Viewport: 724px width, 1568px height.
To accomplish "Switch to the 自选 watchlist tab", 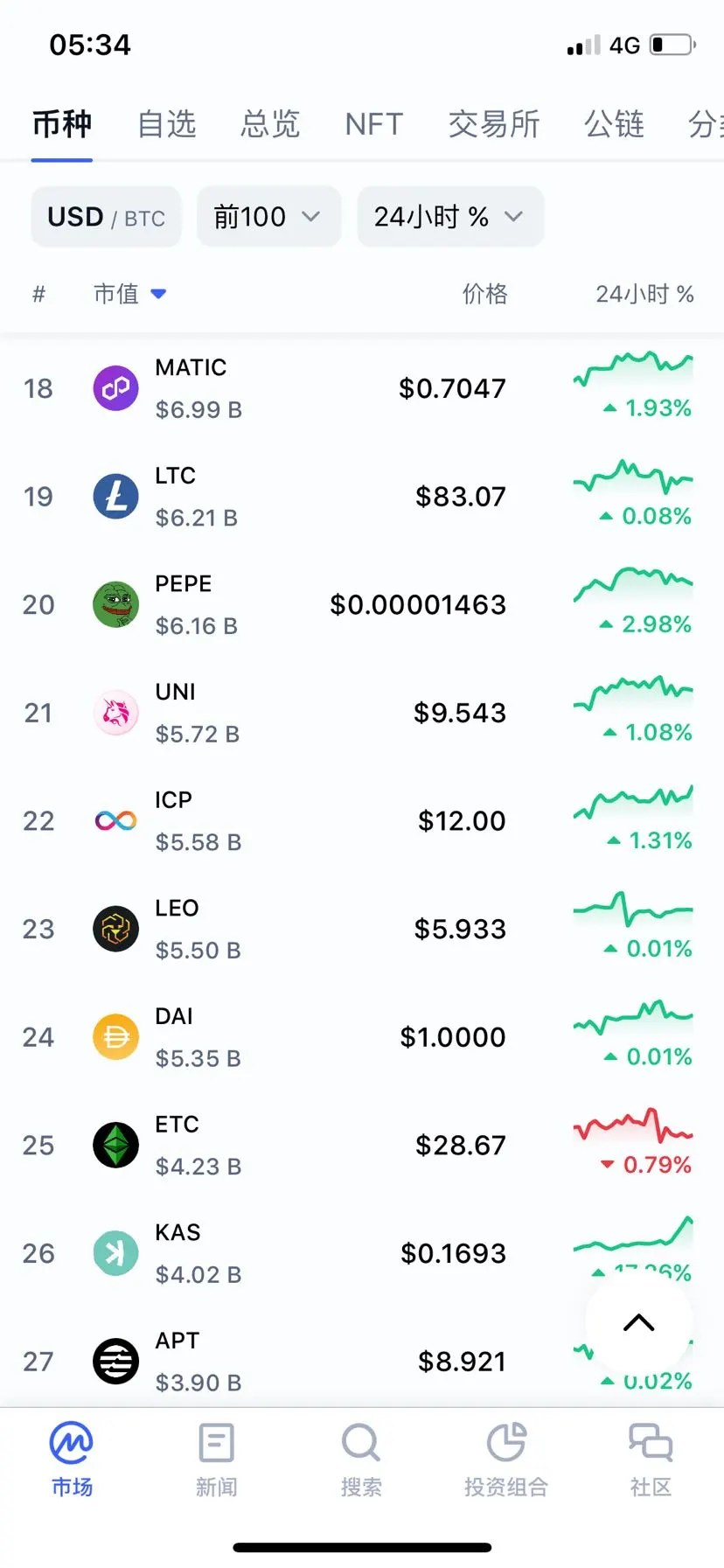I will tap(167, 124).
